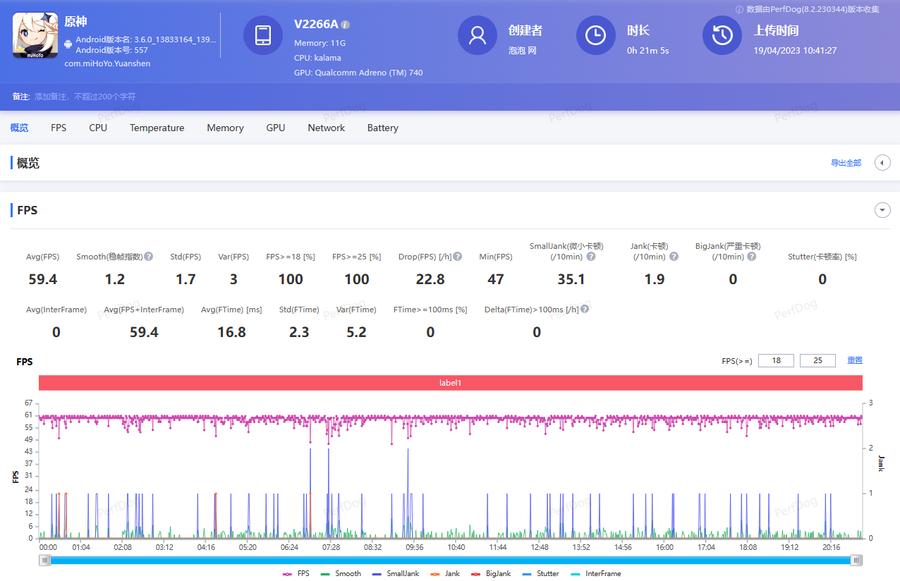Switch to the Temperature tab
Viewport: 900px width, 581px height.
tap(157, 128)
